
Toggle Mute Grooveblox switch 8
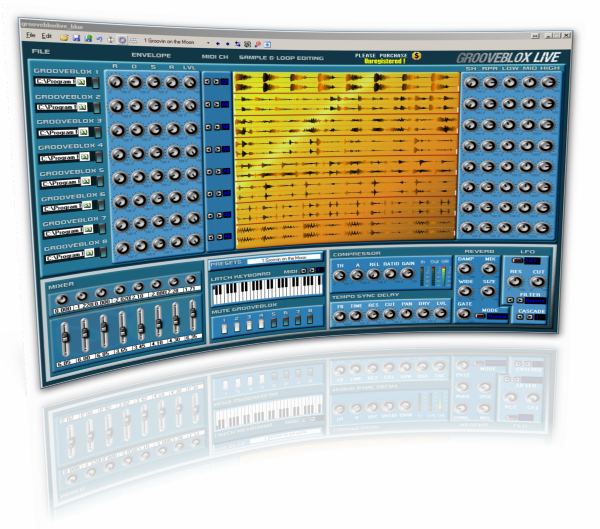(x=310, y=318)
